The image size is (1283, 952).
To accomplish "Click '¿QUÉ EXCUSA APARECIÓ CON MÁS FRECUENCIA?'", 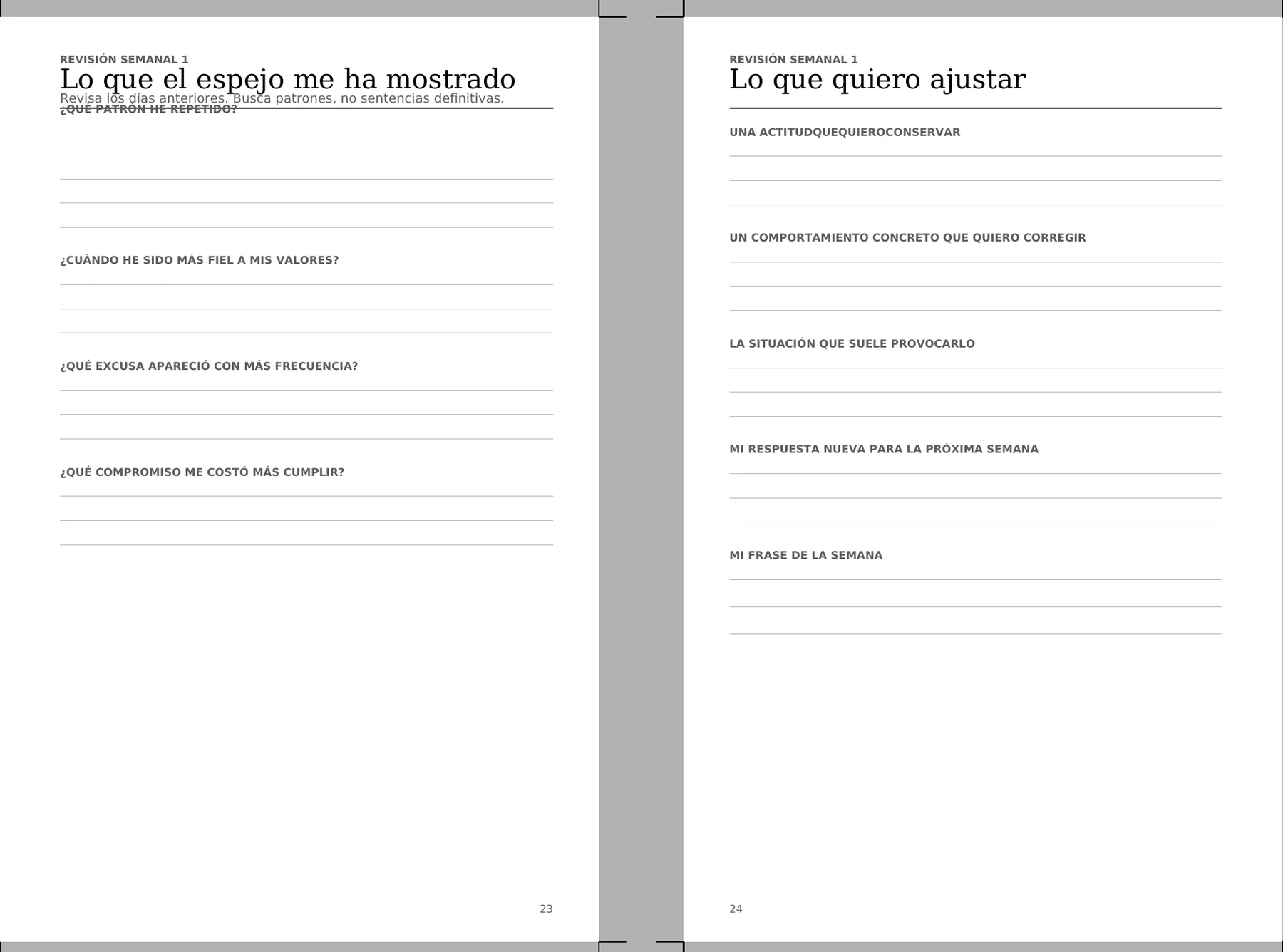I will coord(209,366).
